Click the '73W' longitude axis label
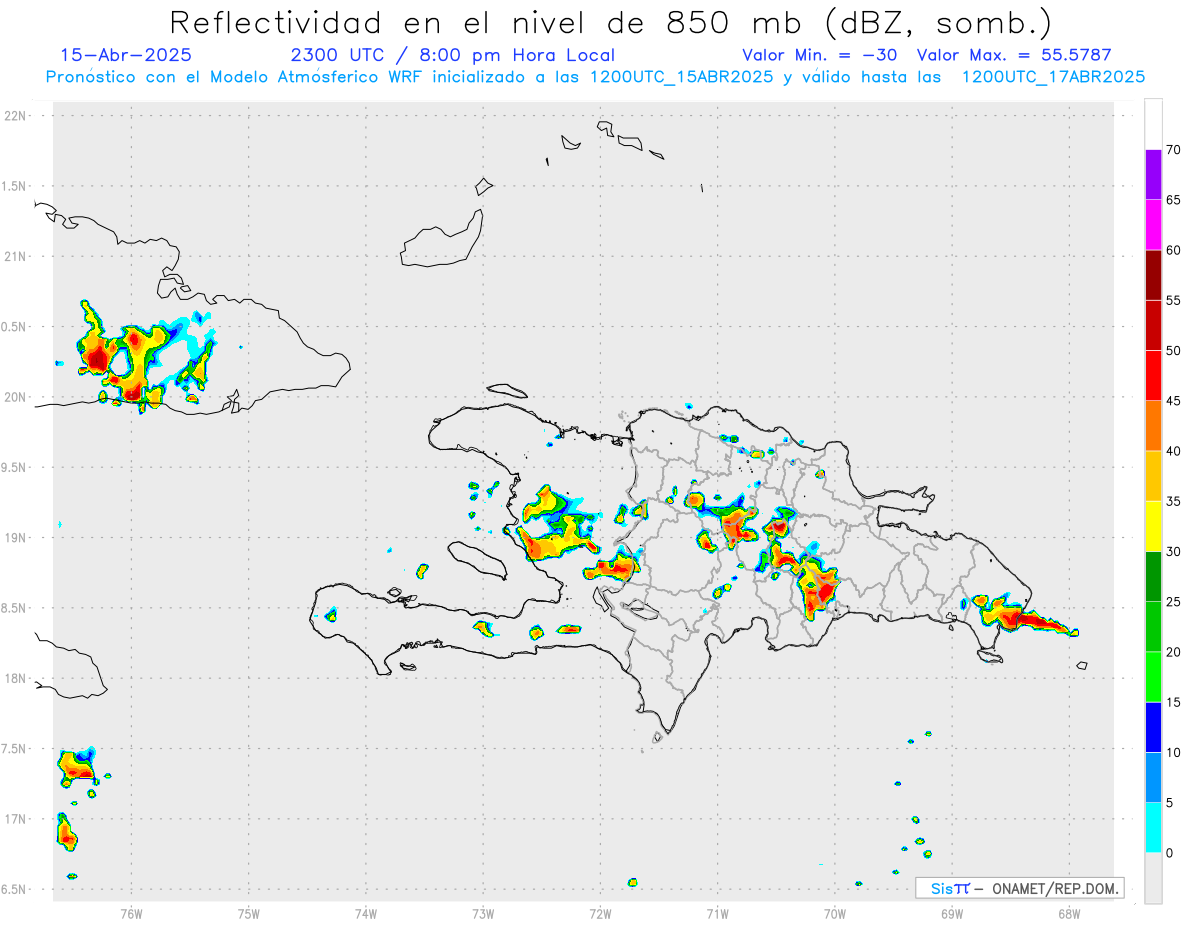The image size is (1200, 927). pos(483,912)
